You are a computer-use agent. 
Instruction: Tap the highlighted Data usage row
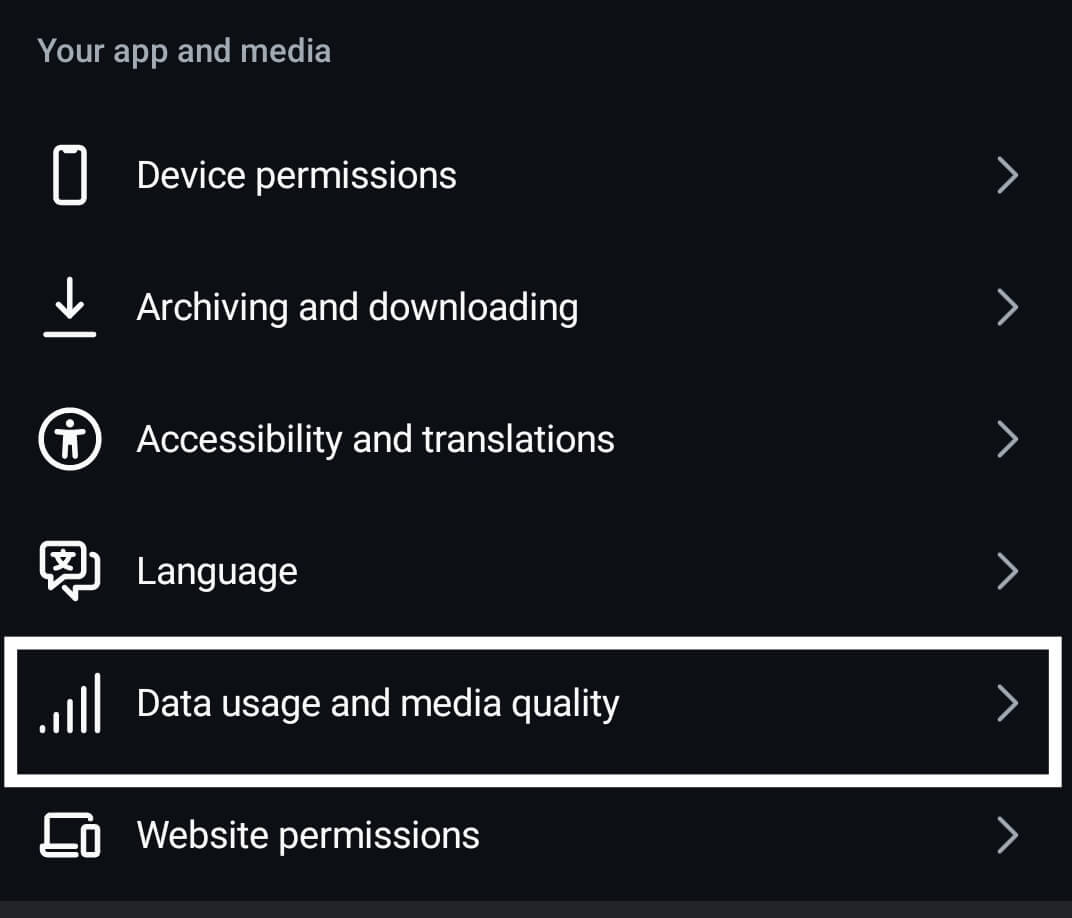(533, 712)
